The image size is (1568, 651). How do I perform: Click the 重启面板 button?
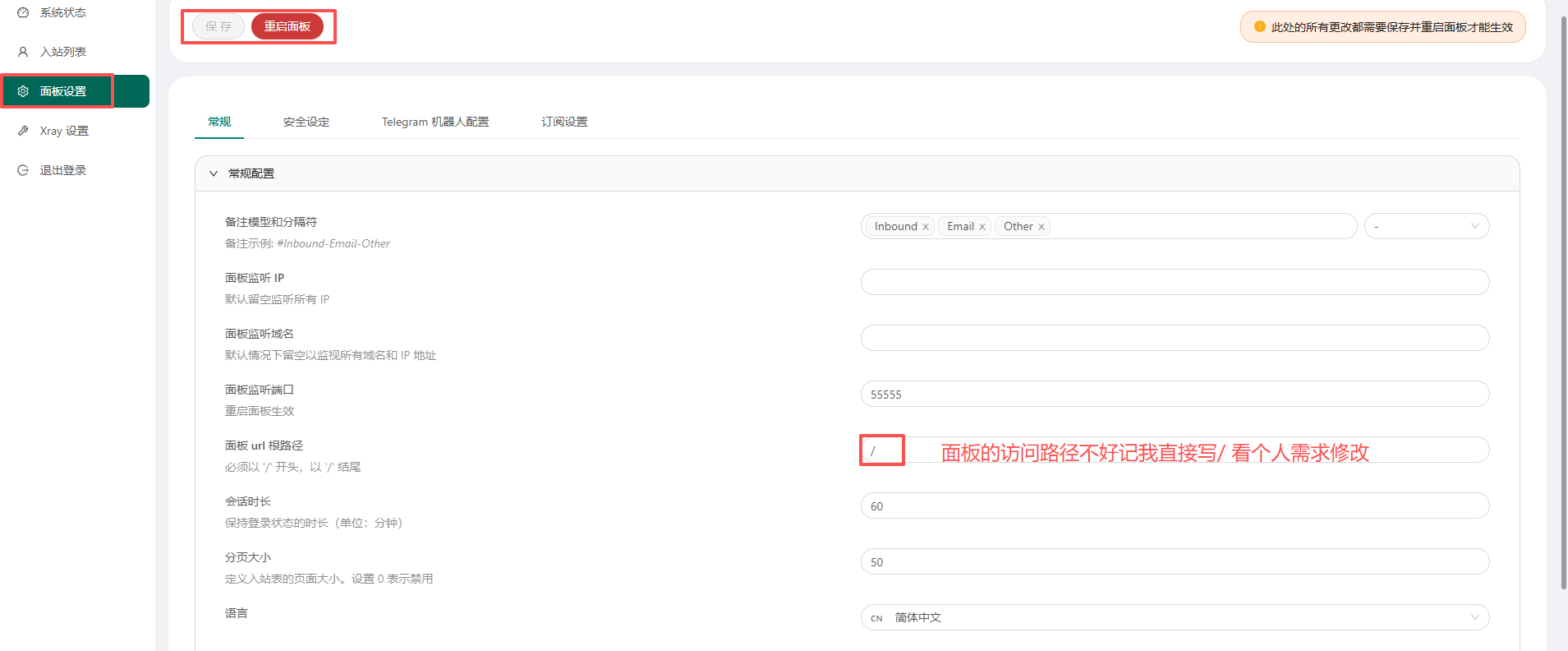coord(287,26)
